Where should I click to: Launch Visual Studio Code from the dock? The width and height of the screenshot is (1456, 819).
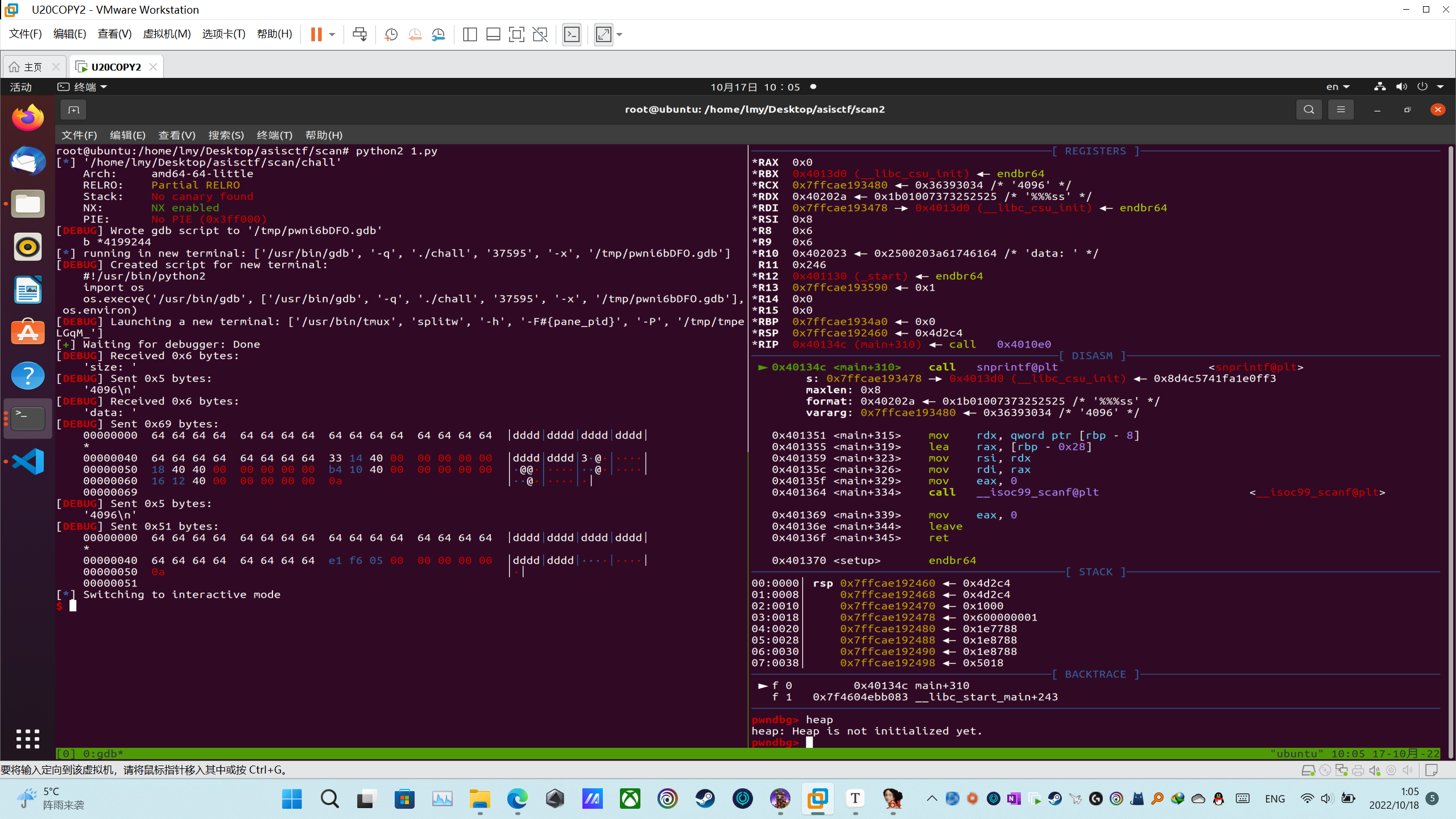[27, 462]
